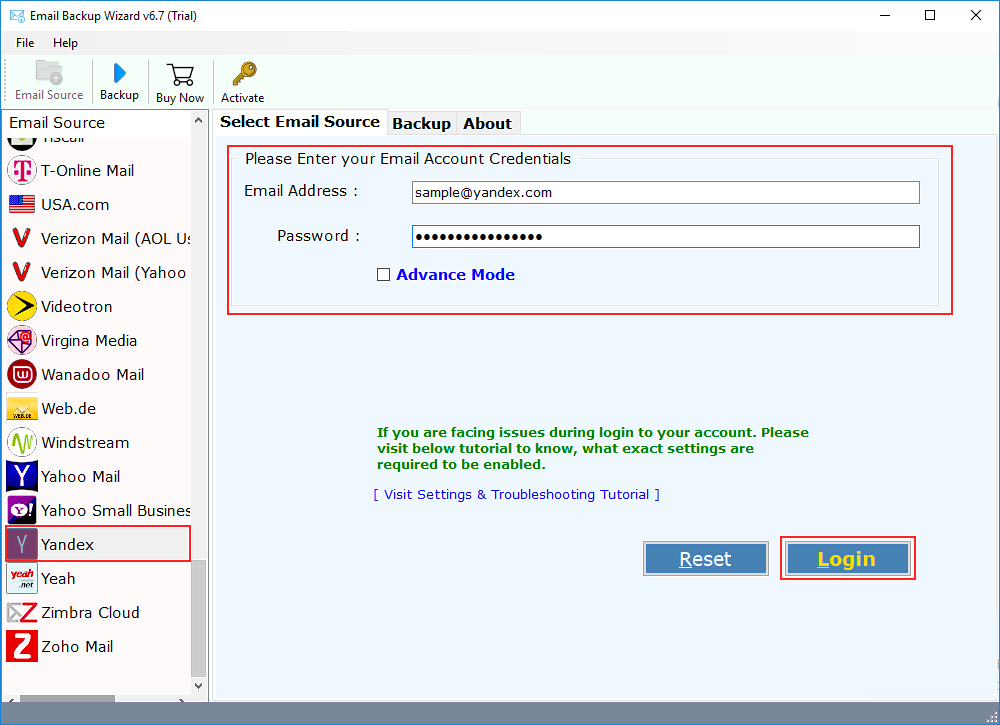The width and height of the screenshot is (1000, 725).
Task: Switch to Select Email Source tab
Action: pos(300,122)
